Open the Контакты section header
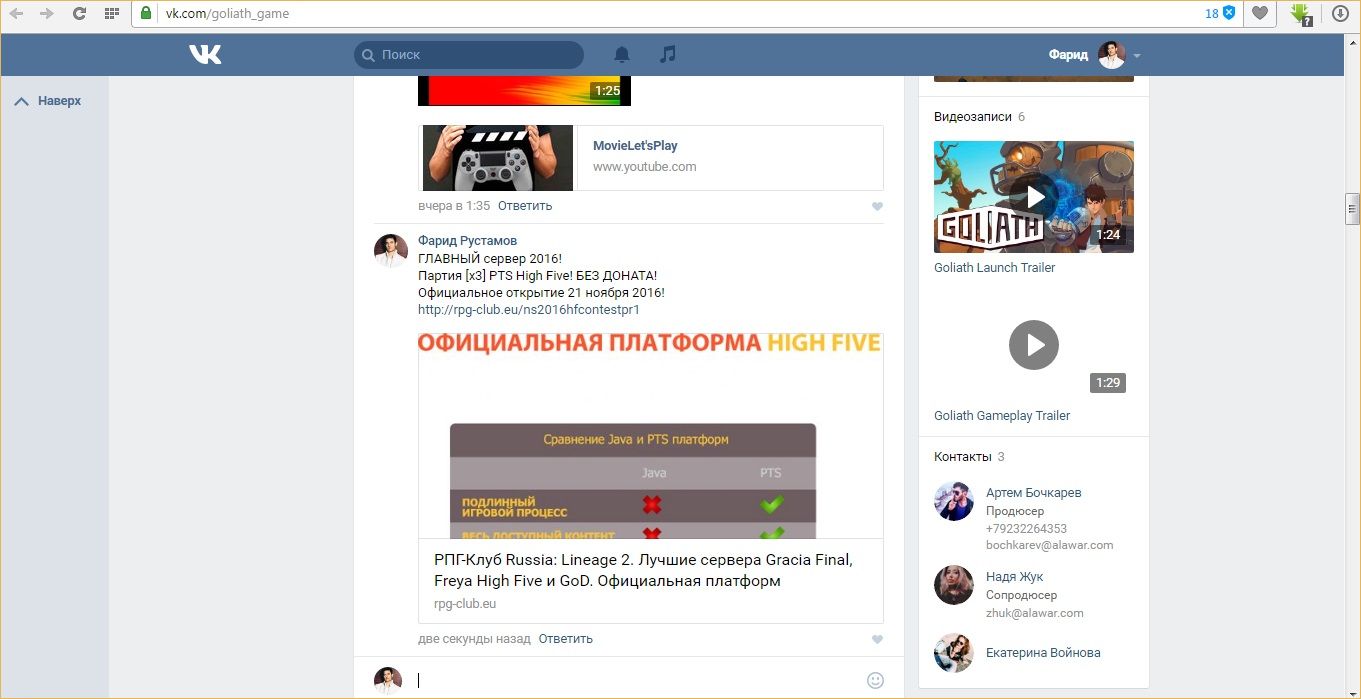The image size is (1361, 699). (x=962, y=457)
